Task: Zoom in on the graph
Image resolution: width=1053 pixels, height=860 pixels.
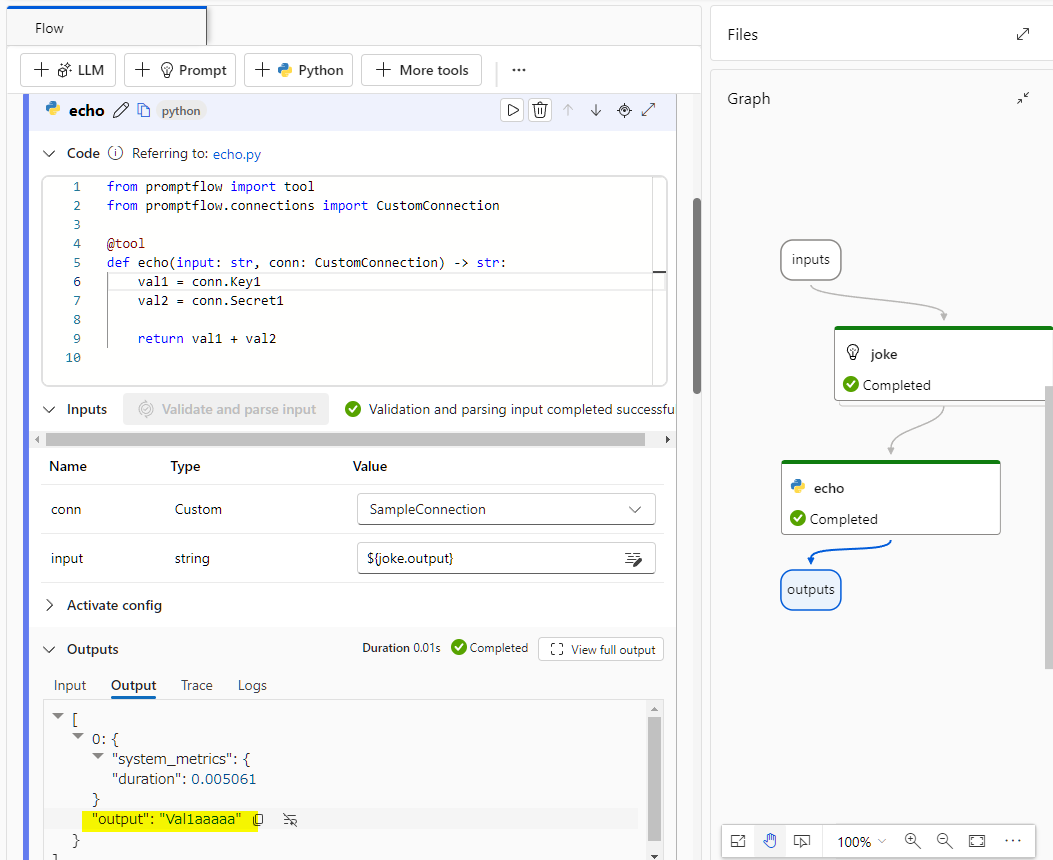Action: [x=912, y=841]
